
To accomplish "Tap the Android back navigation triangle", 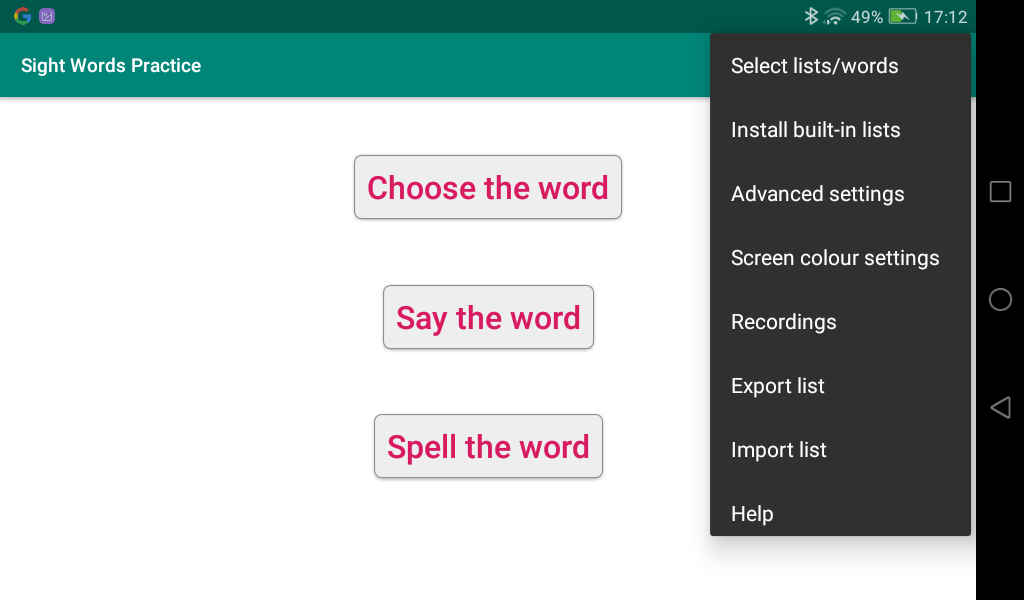I will [x=1000, y=407].
